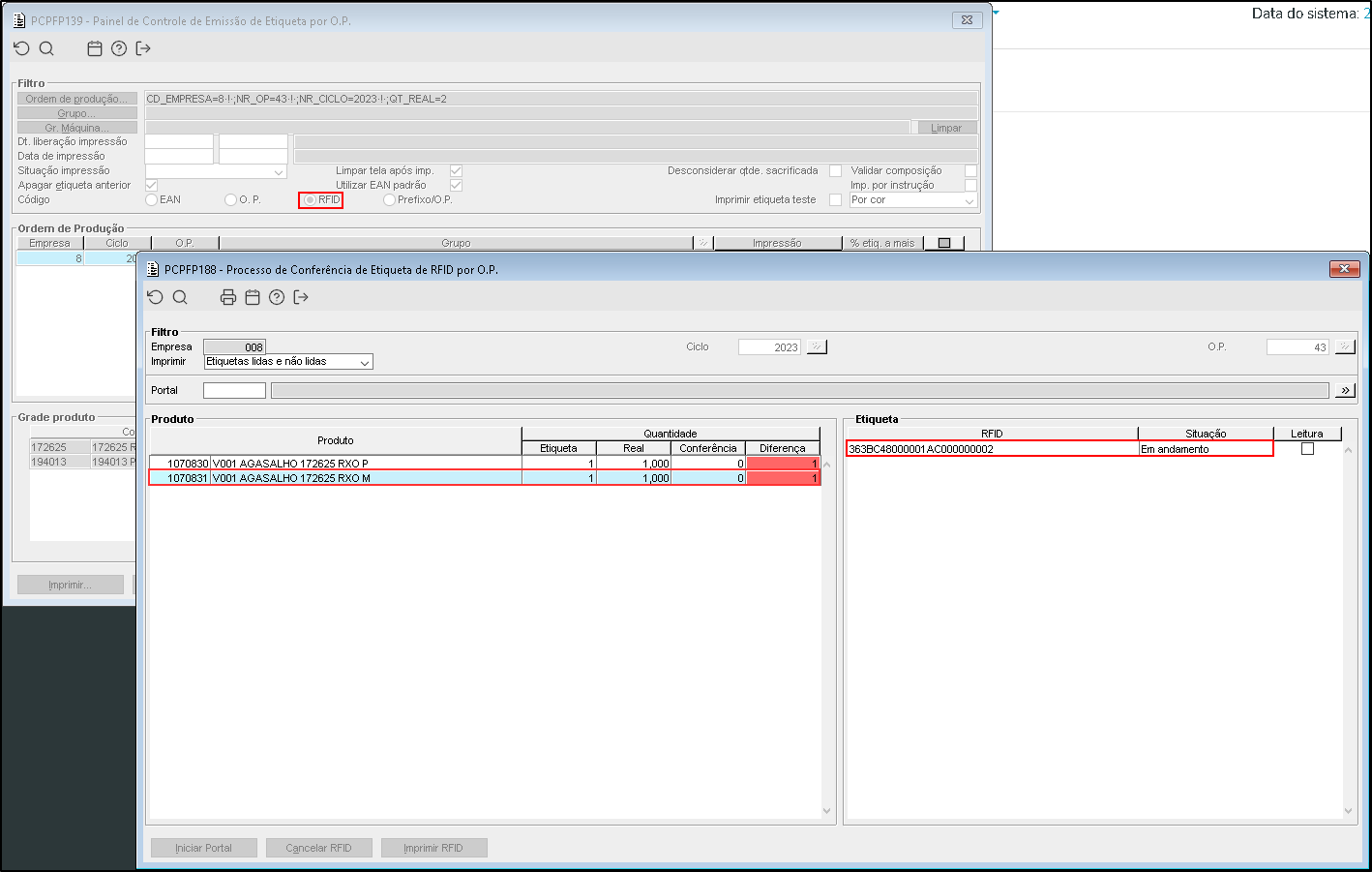Open the help icon in PCPFP139 toolbar
The width and height of the screenshot is (1372, 872).
119,48
